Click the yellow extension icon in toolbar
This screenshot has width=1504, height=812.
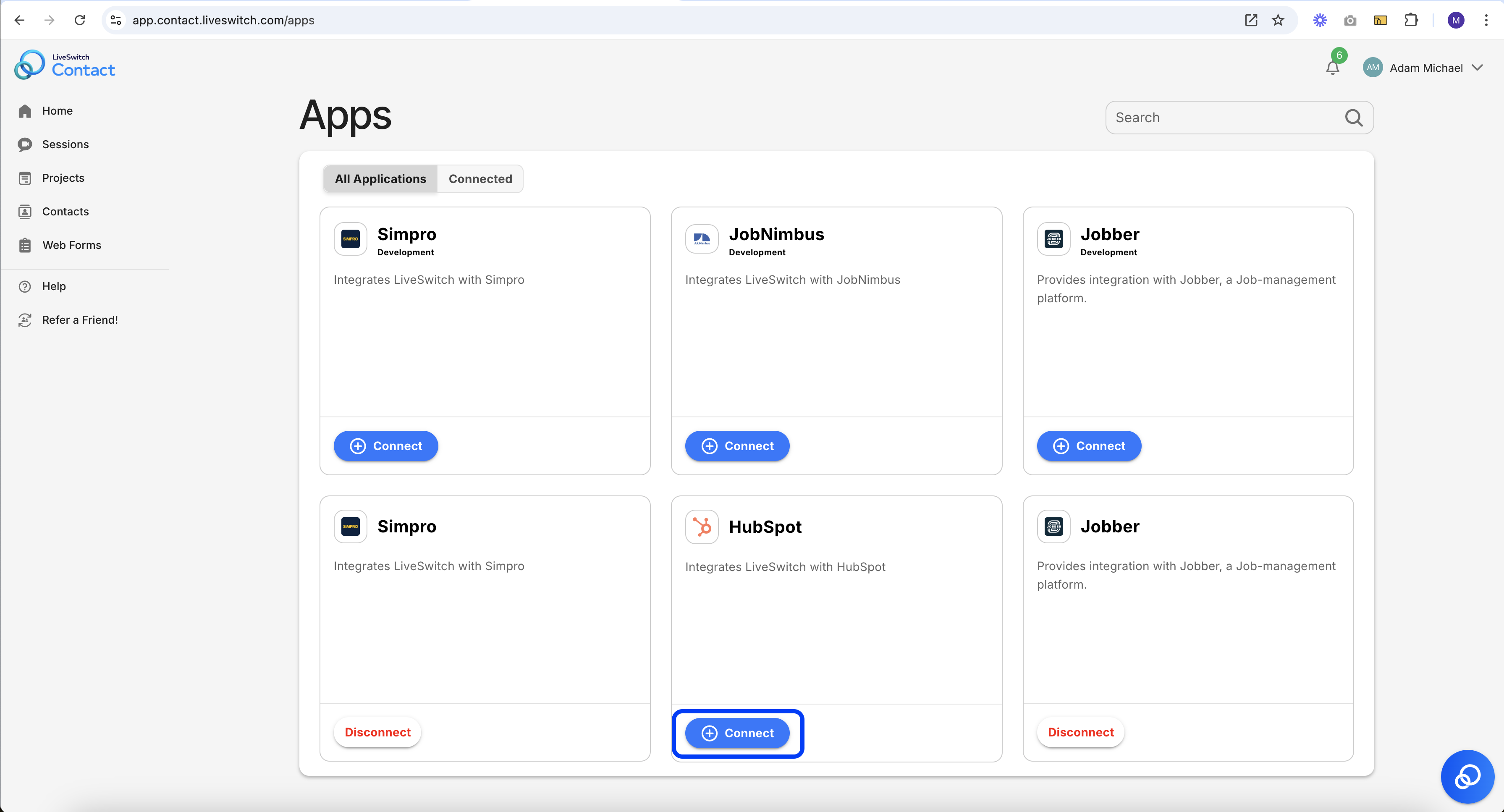tap(1380, 20)
